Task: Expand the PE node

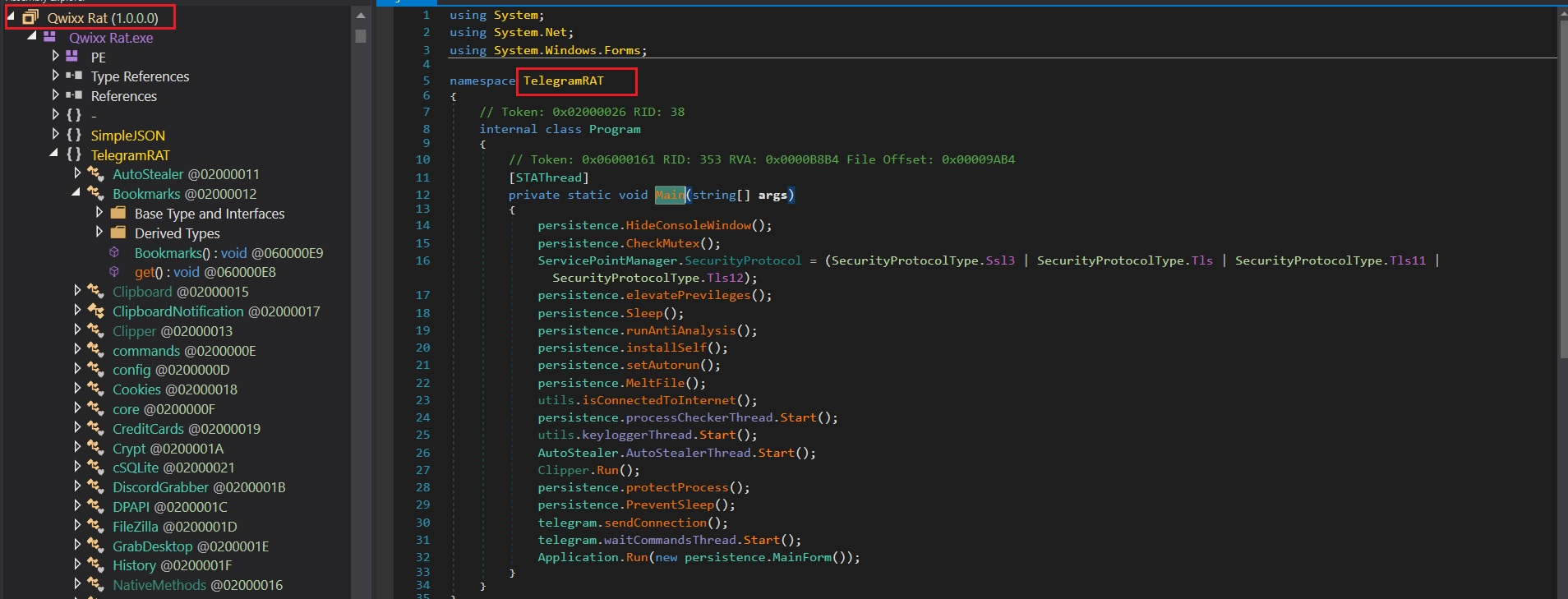Action: pyautogui.click(x=55, y=55)
